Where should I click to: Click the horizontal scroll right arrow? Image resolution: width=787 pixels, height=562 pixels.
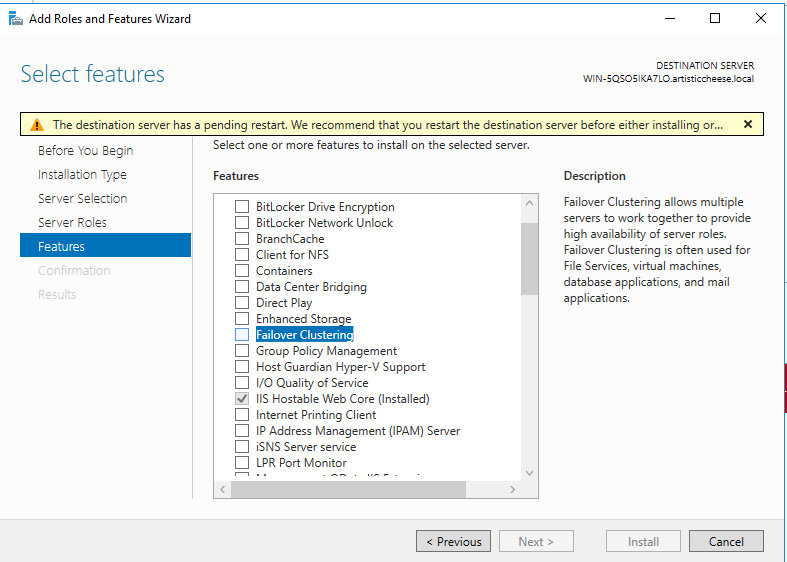[512, 490]
